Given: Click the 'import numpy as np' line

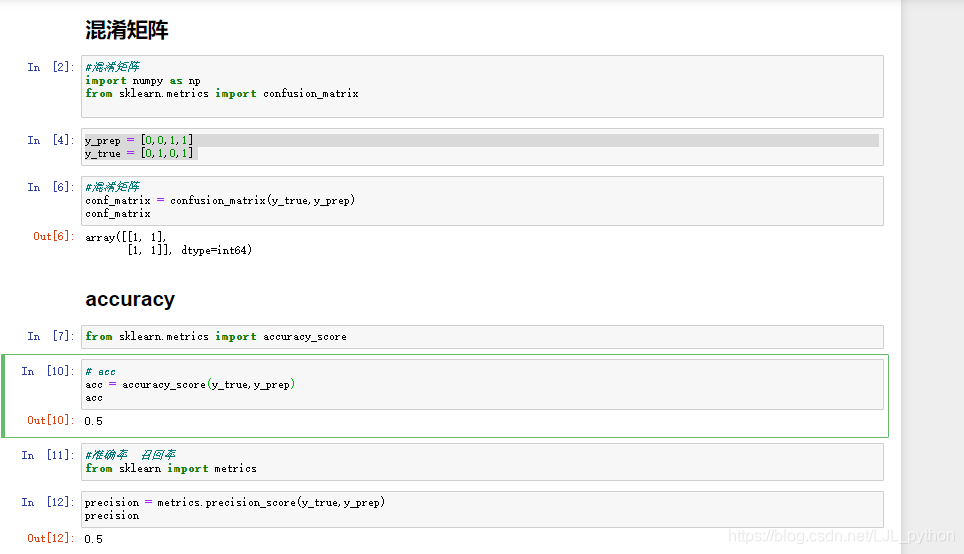Looking at the screenshot, I should pyautogui.click(x=143, y=81).
